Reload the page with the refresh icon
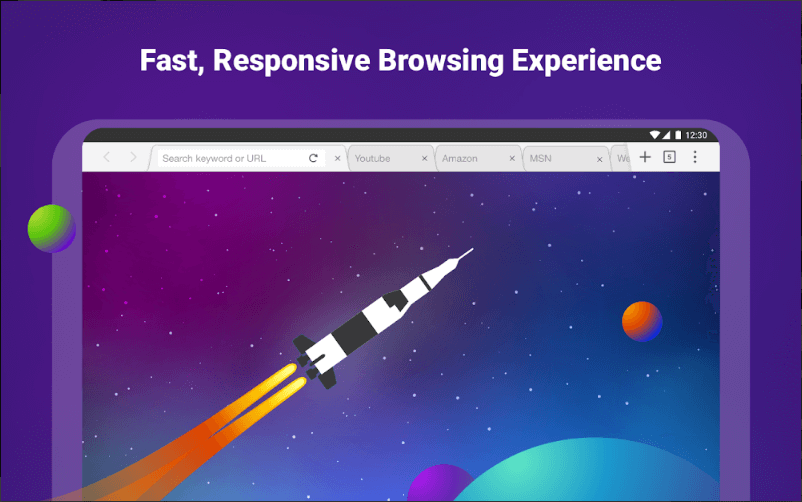 coord(313,158)
